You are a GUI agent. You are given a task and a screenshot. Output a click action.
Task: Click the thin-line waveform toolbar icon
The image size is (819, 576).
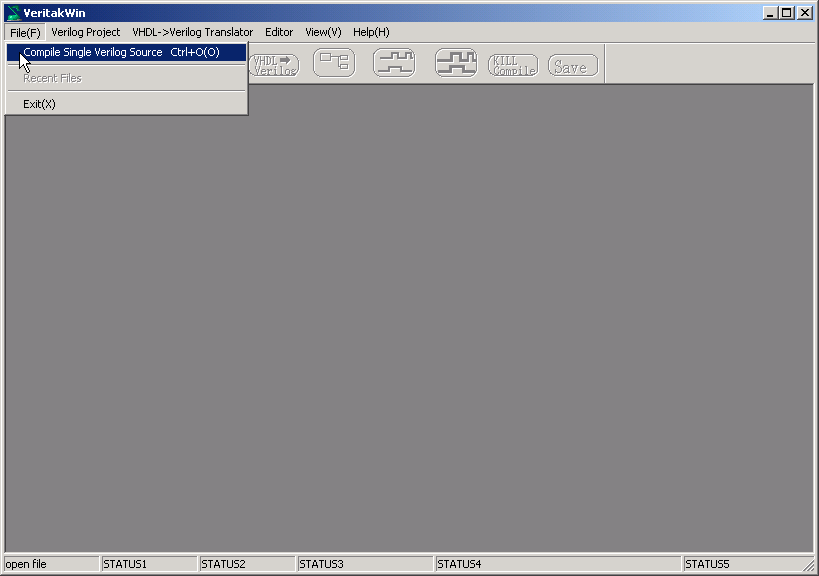click(394, 63)
